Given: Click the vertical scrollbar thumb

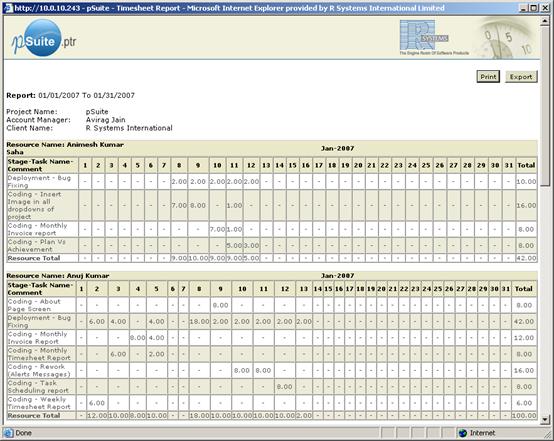Looking at the screenshot, I should (544, 105).
